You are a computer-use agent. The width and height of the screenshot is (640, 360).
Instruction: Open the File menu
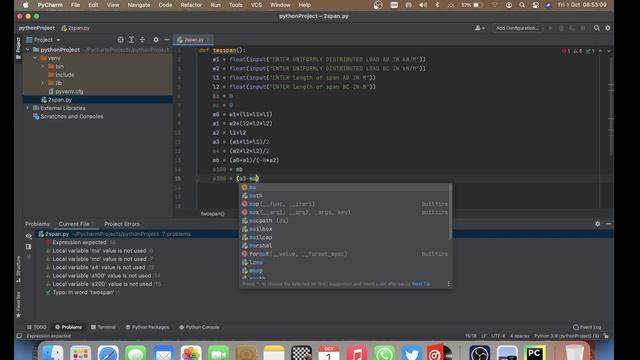click(x=76, y=5)
